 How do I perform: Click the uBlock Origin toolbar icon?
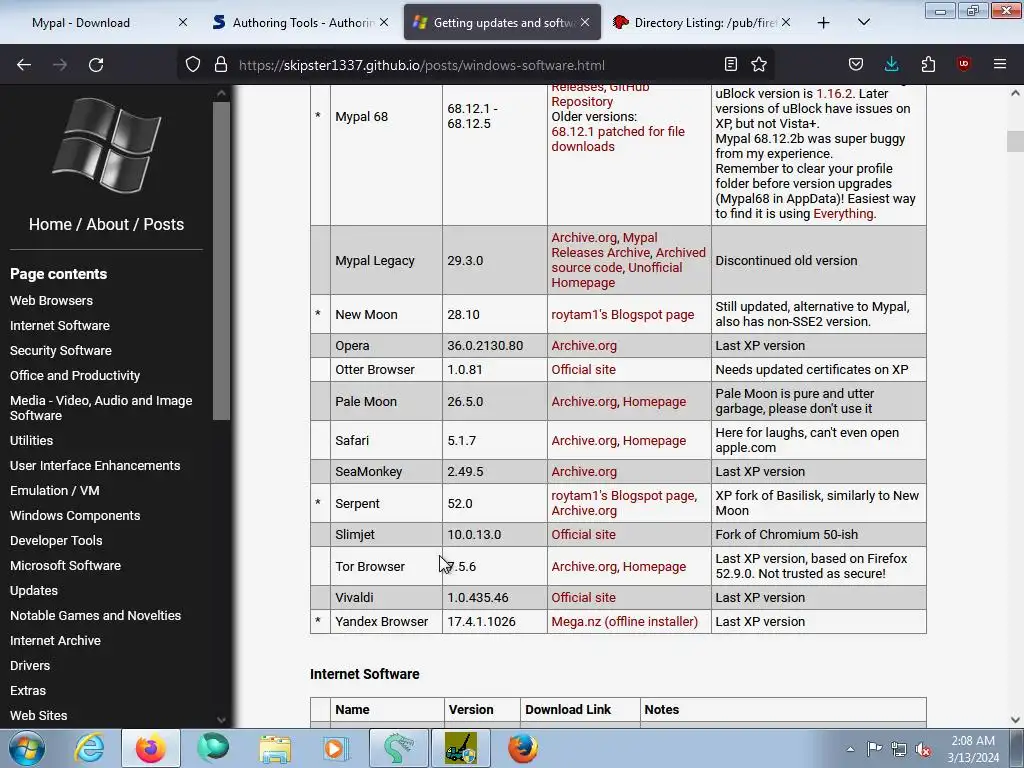coord(964,64)
